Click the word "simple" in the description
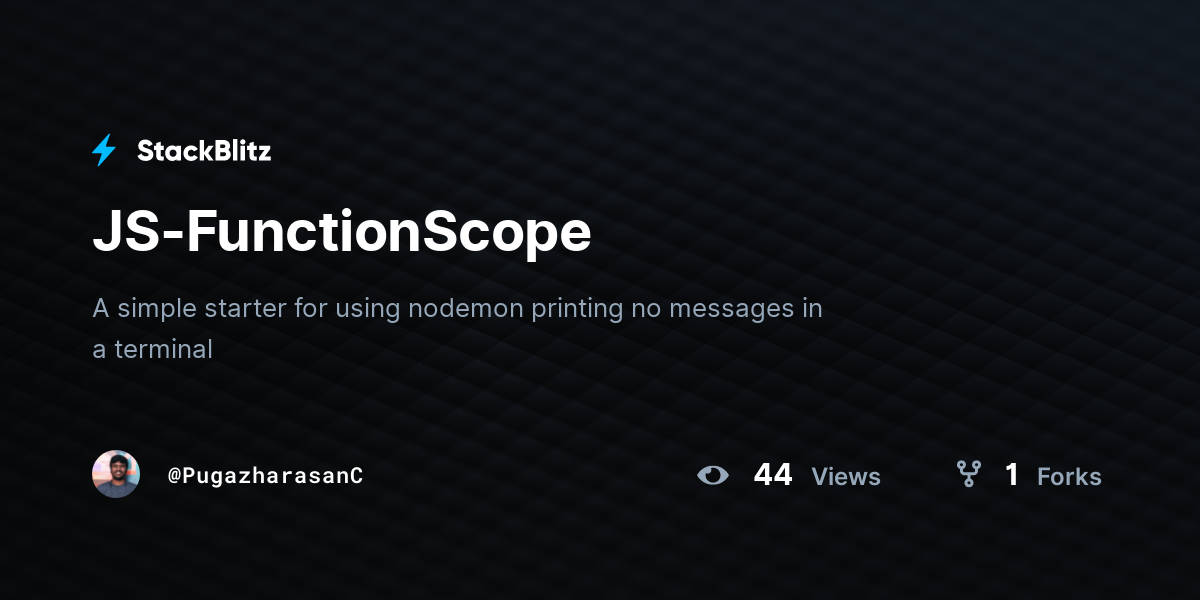The image size is (1200, 600). coord(153,309)
